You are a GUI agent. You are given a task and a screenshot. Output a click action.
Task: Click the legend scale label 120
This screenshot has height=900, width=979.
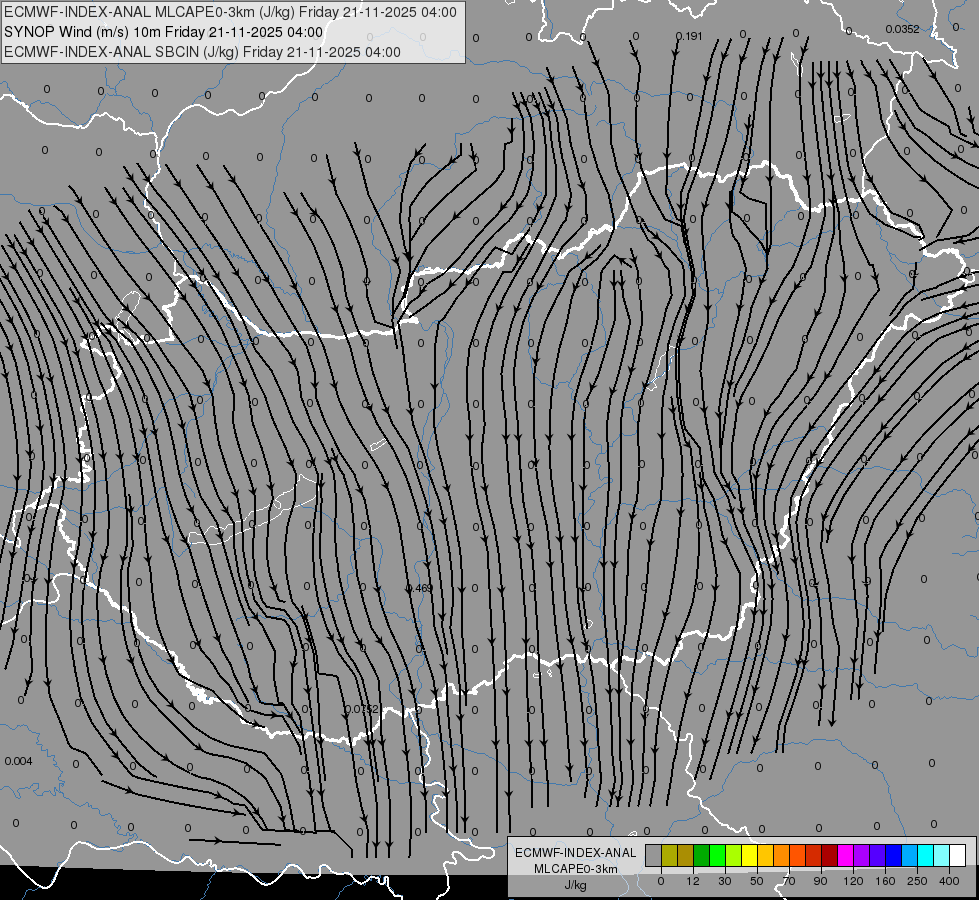pos(853,881)
